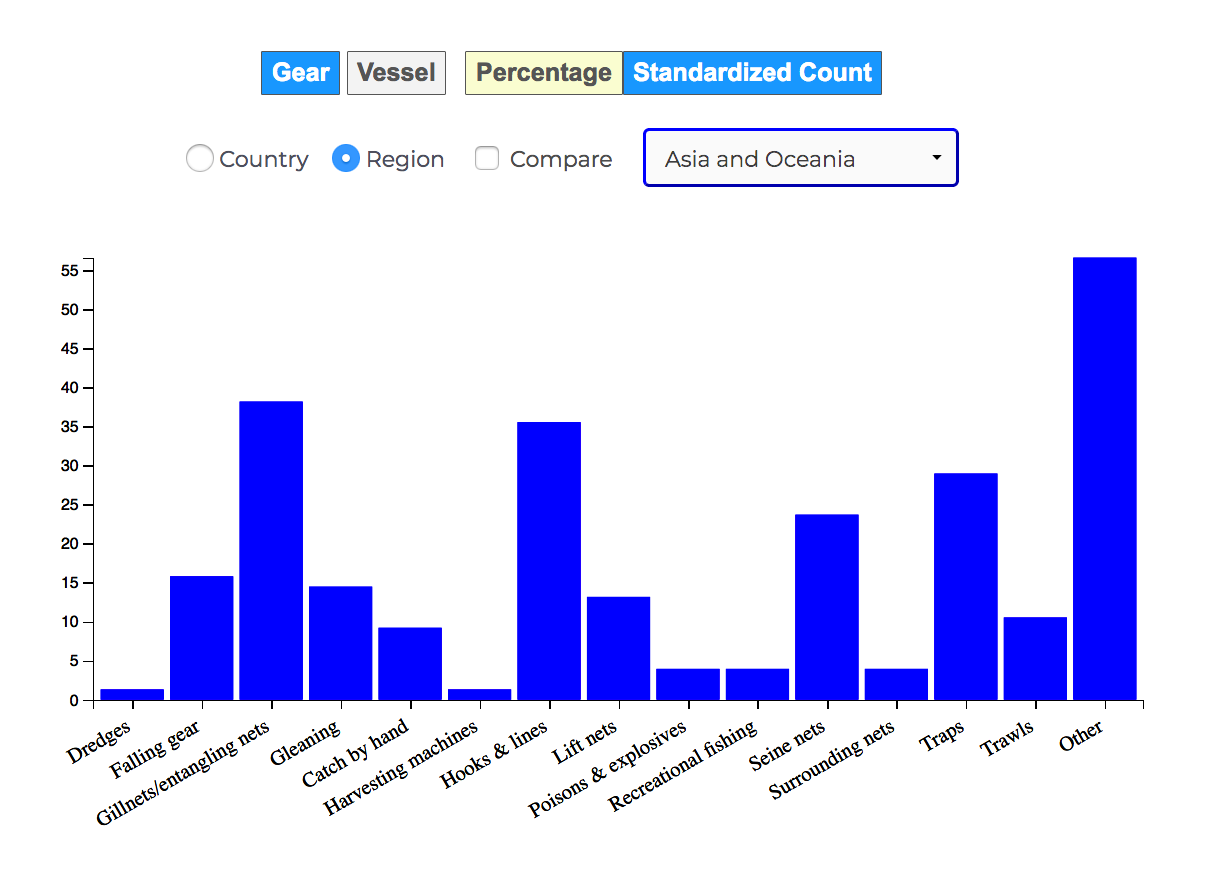Image resolution: width=1210 pixels, height=870 pixels.
Task: Open the Asia and Oceania dropdown
Action: coord(800,158)
